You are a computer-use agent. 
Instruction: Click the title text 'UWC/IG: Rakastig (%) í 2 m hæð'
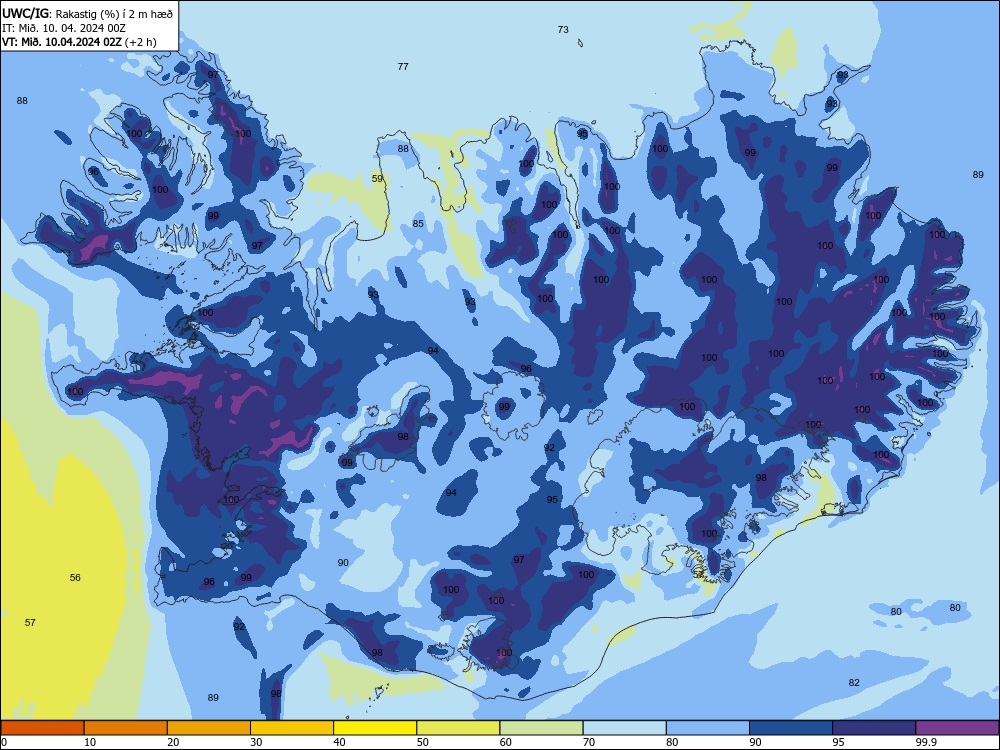pyautogui.click(x=87, y=13)
